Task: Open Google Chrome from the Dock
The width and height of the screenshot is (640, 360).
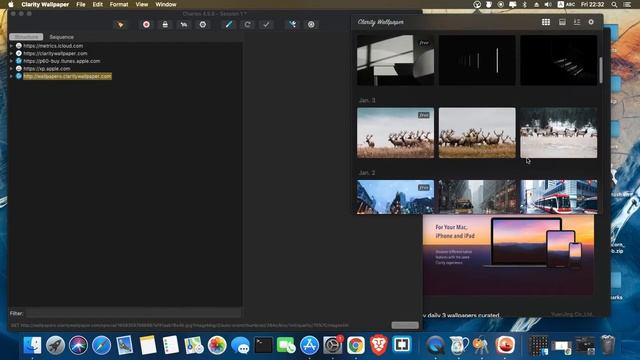Action: point(356,345)
